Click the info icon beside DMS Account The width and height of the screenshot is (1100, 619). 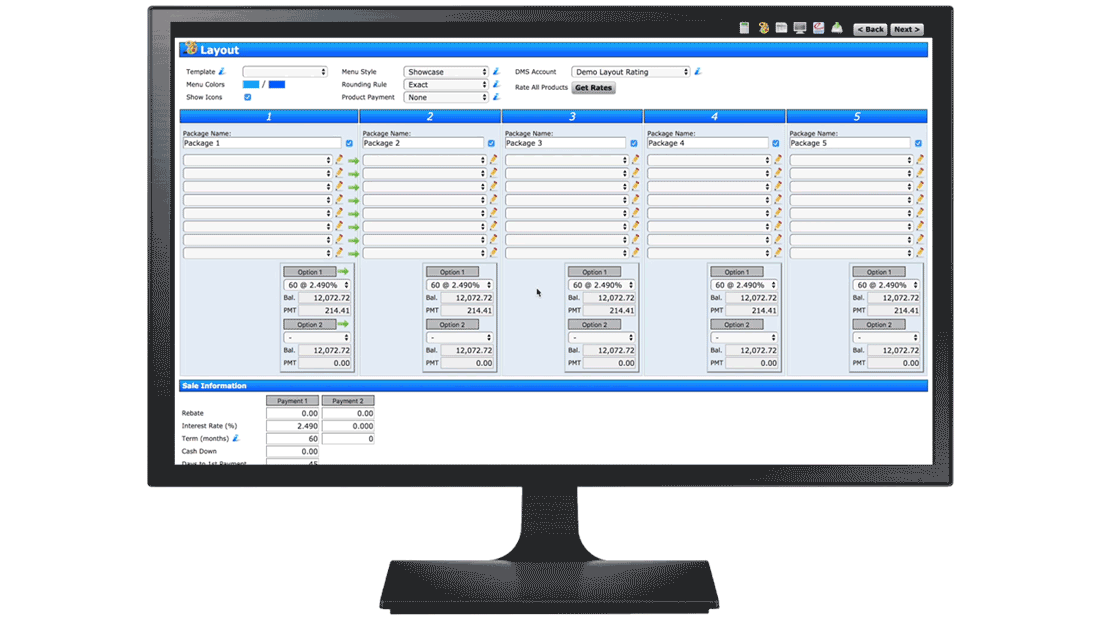[x=697, y=71]
